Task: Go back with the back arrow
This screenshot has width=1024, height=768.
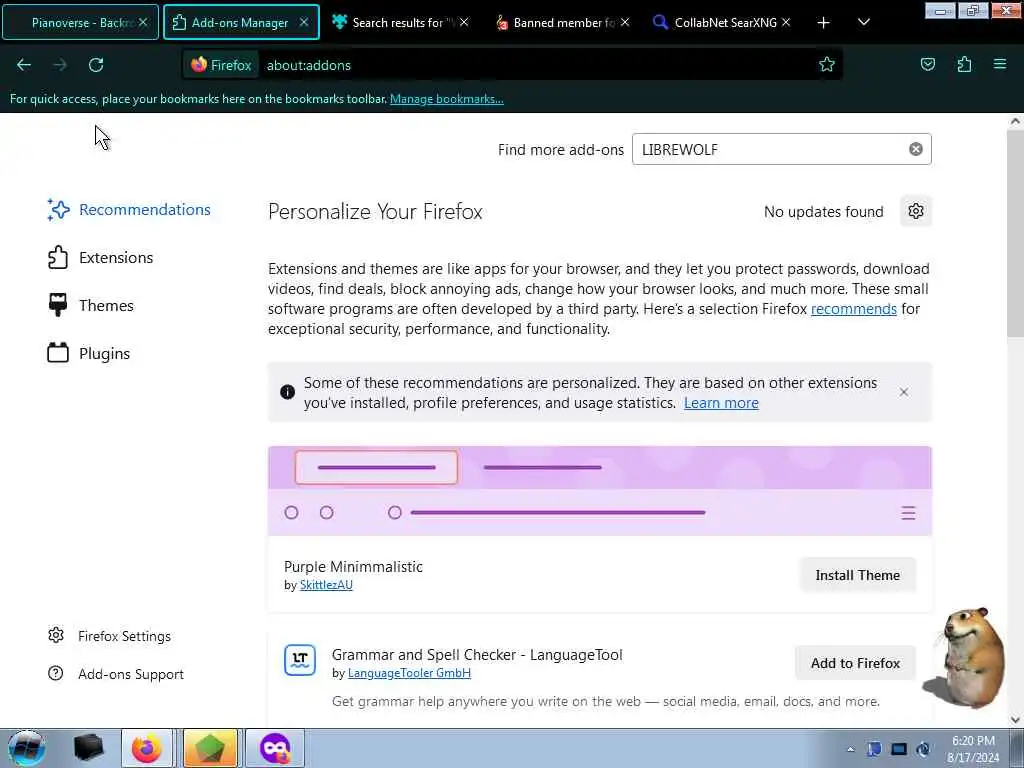Action: point(24,65)
